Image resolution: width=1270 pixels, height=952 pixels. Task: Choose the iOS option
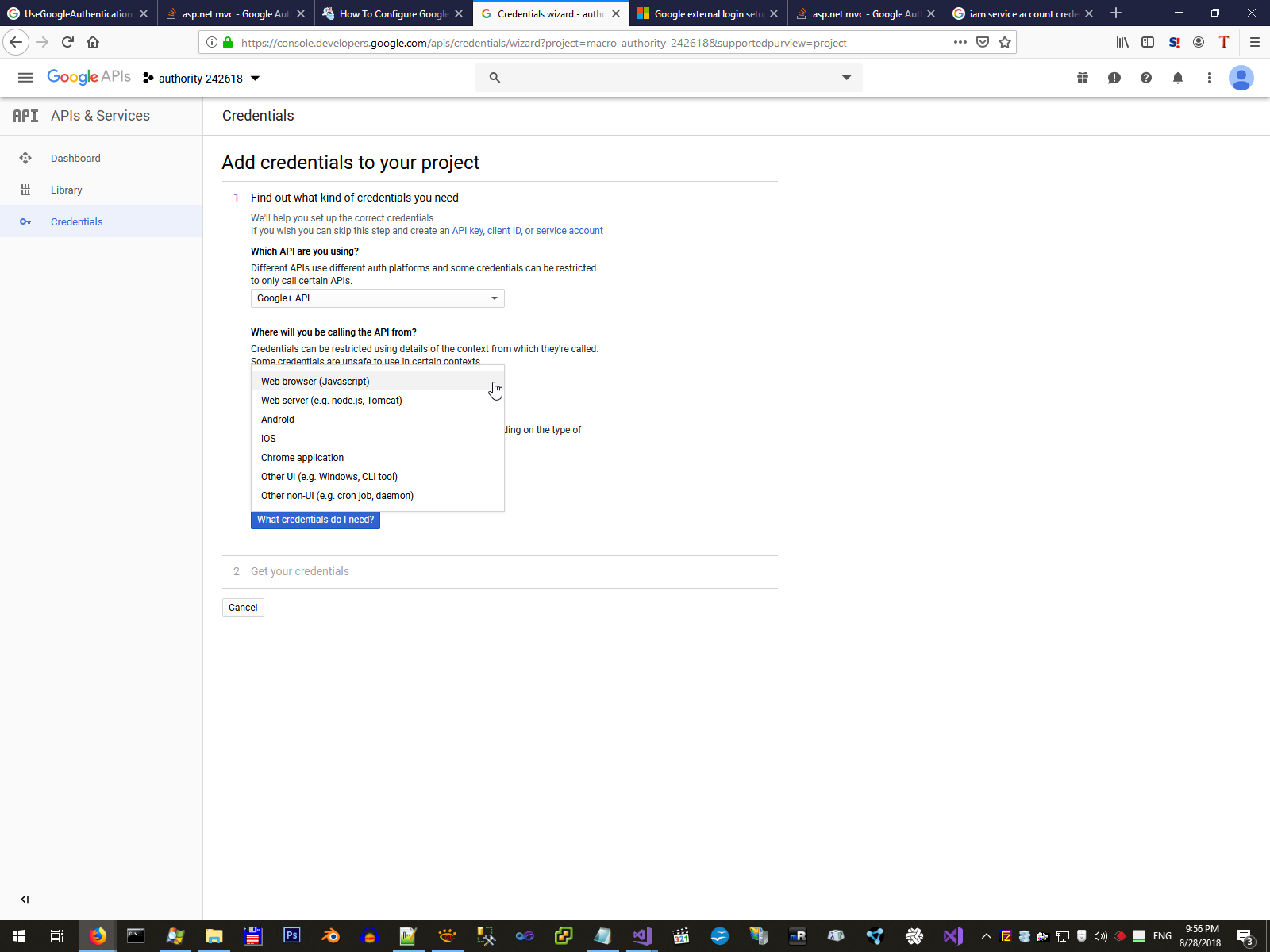point(378,439)
